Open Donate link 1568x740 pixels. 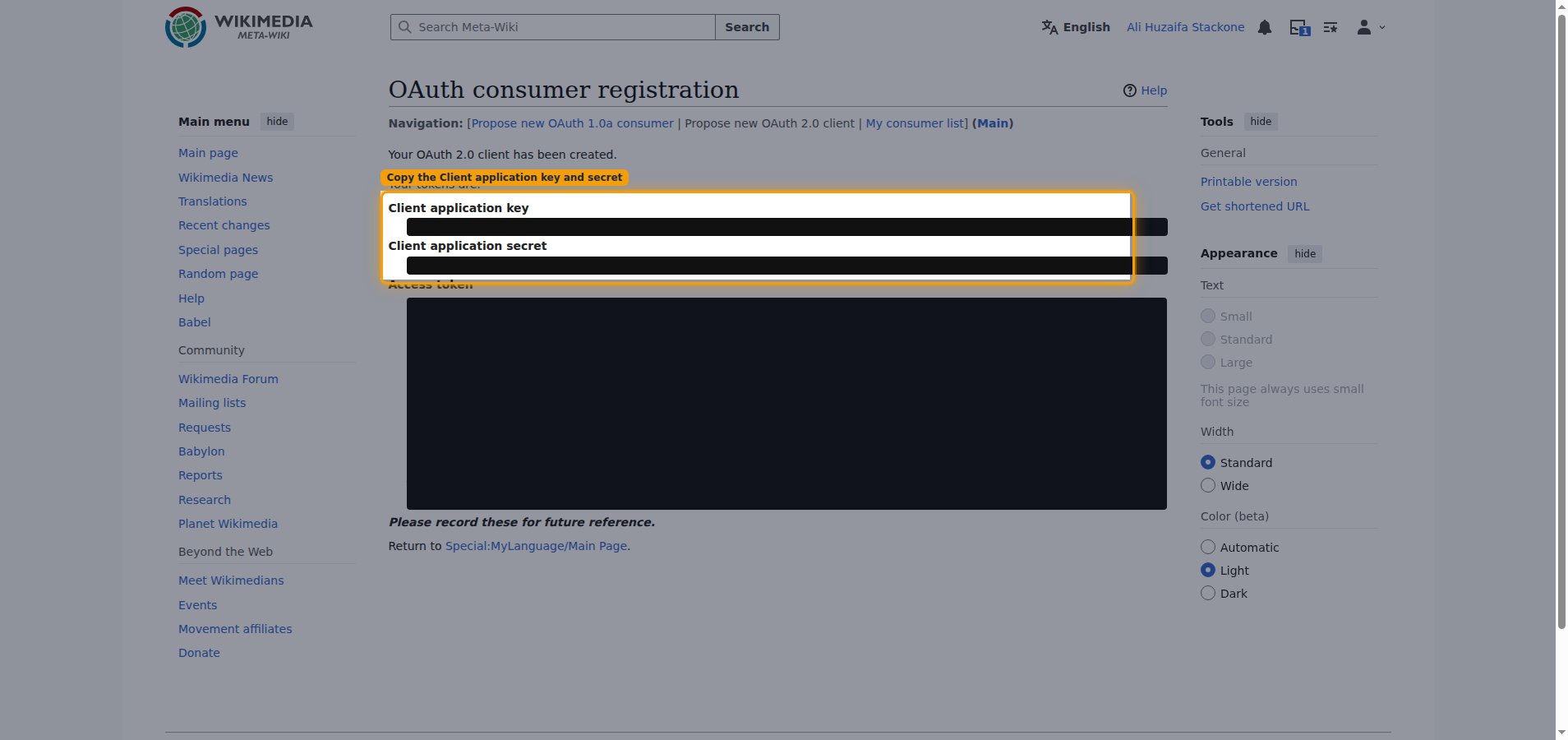(199, 653)
